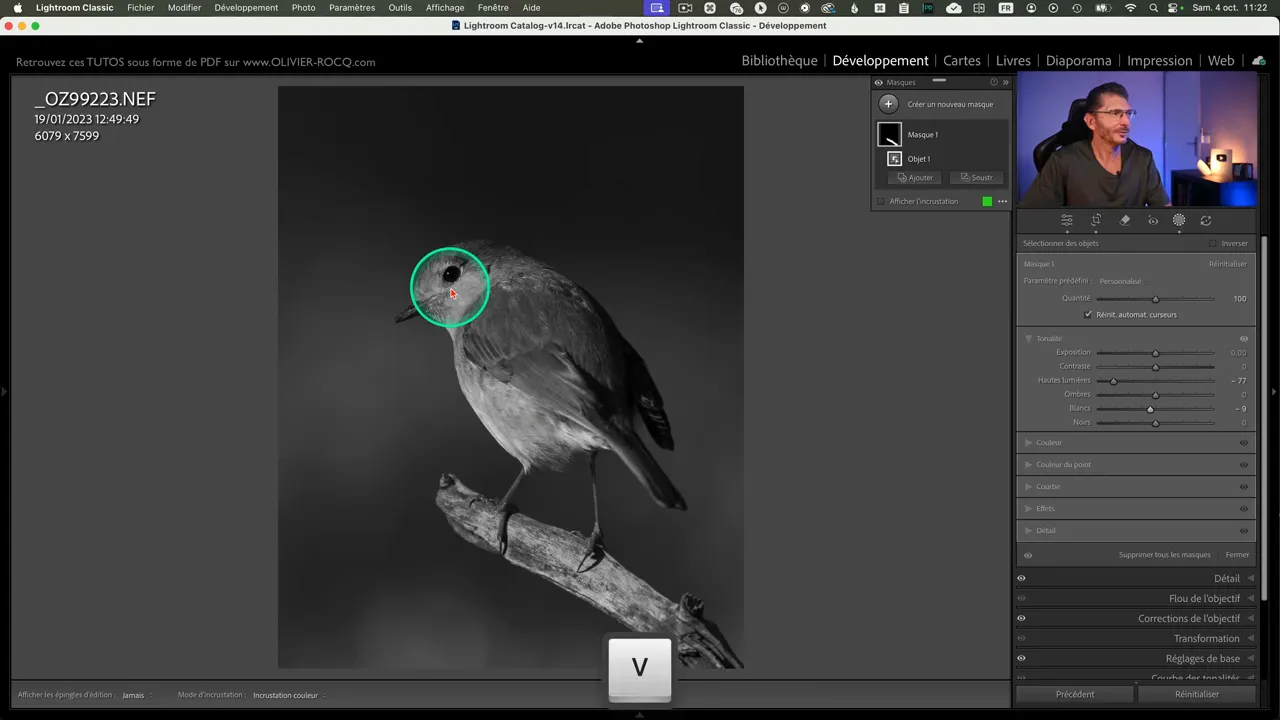Select the Healing eraser tool icon
This screenshot has height=720, width=1280.
[x=1124, y=221]
